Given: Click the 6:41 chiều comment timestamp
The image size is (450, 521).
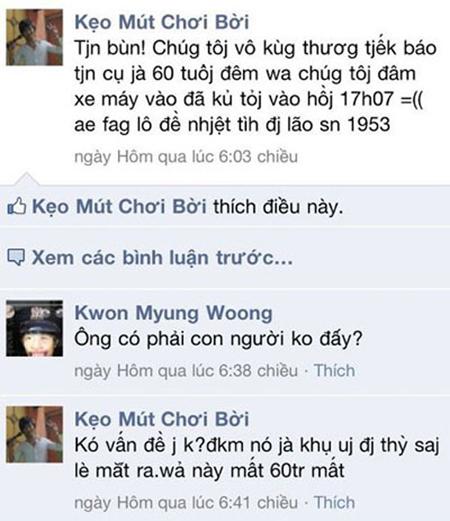Looking at the screenshot, I should tap(186, 503).
